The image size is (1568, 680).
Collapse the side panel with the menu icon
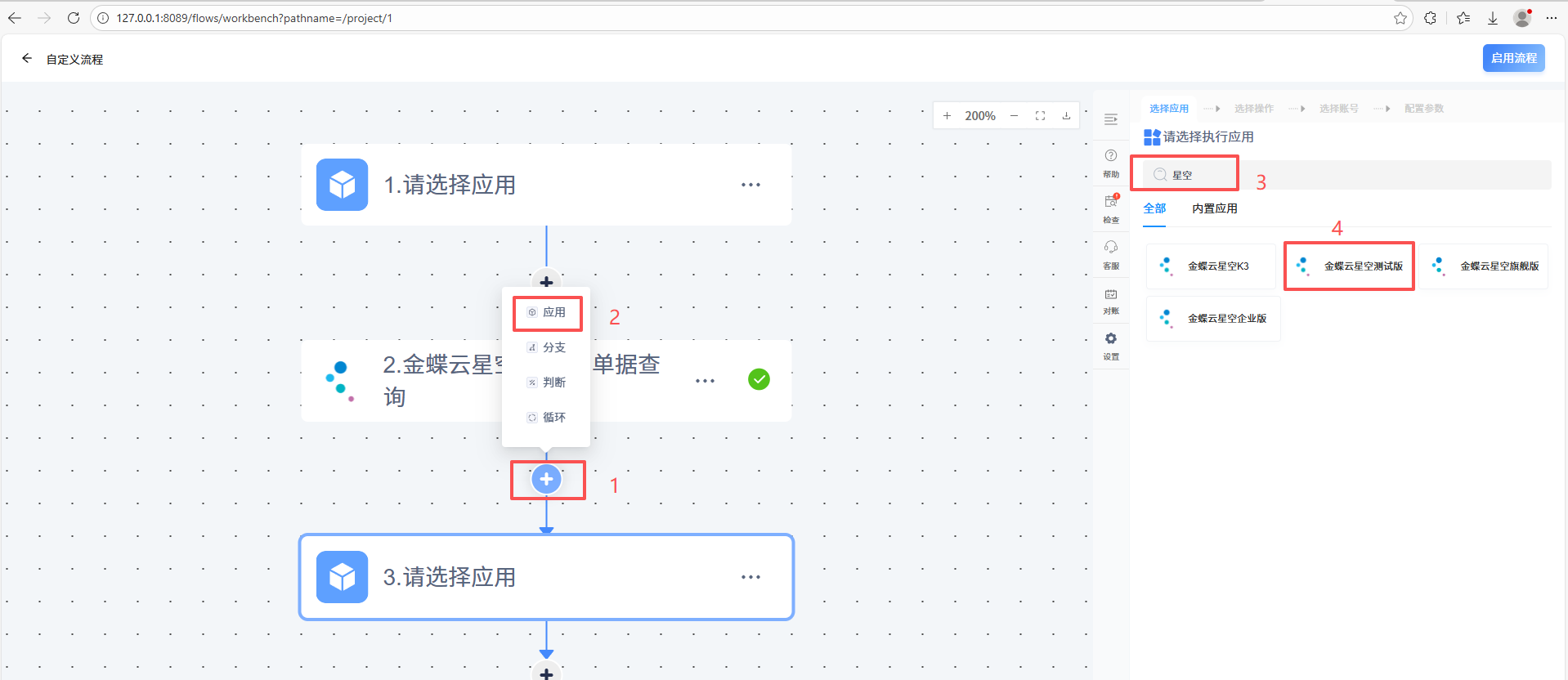click(x=1110, y=119)
